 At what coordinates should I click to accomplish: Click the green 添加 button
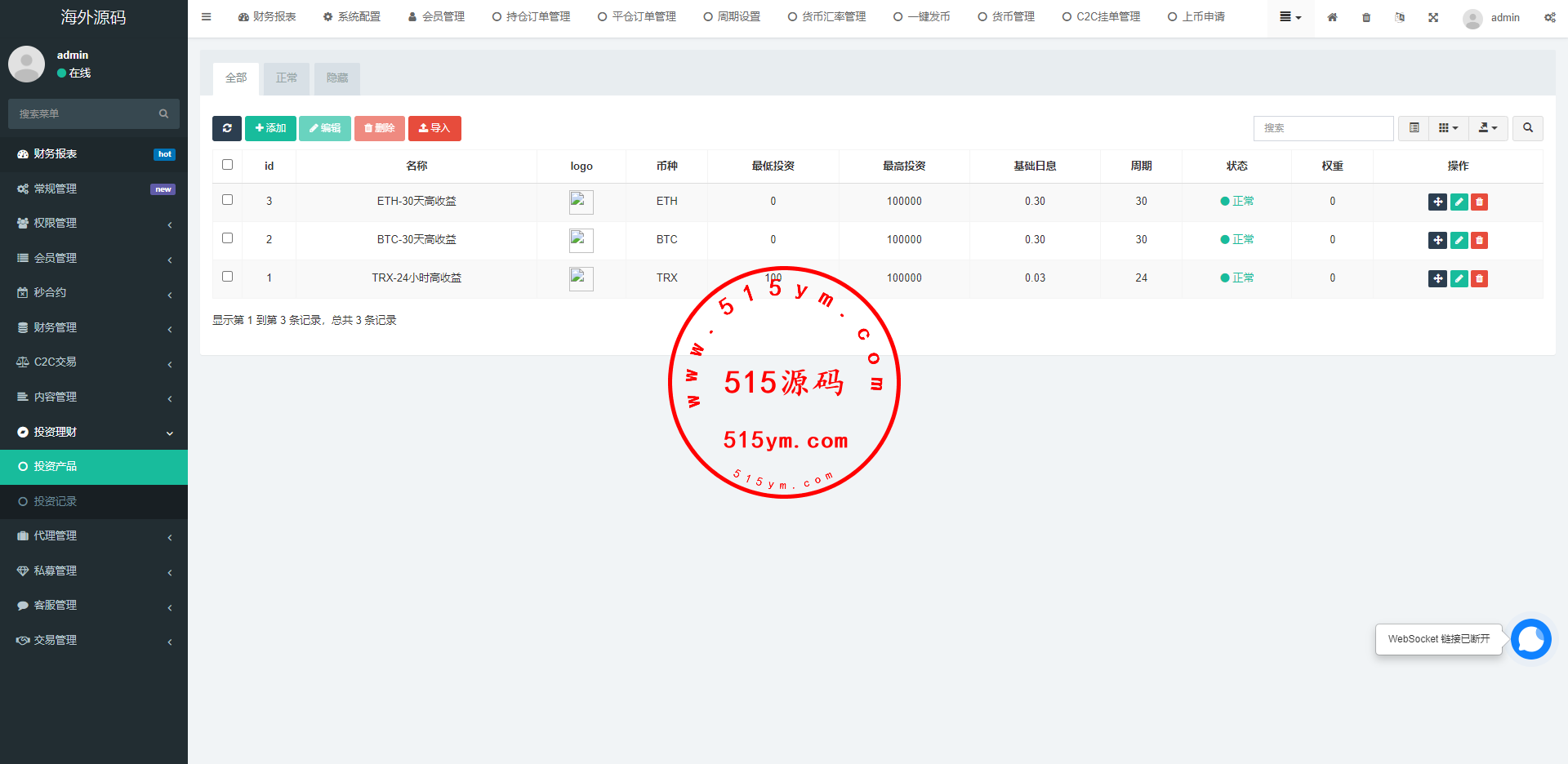pyautogui.click(x=270, y=128)
